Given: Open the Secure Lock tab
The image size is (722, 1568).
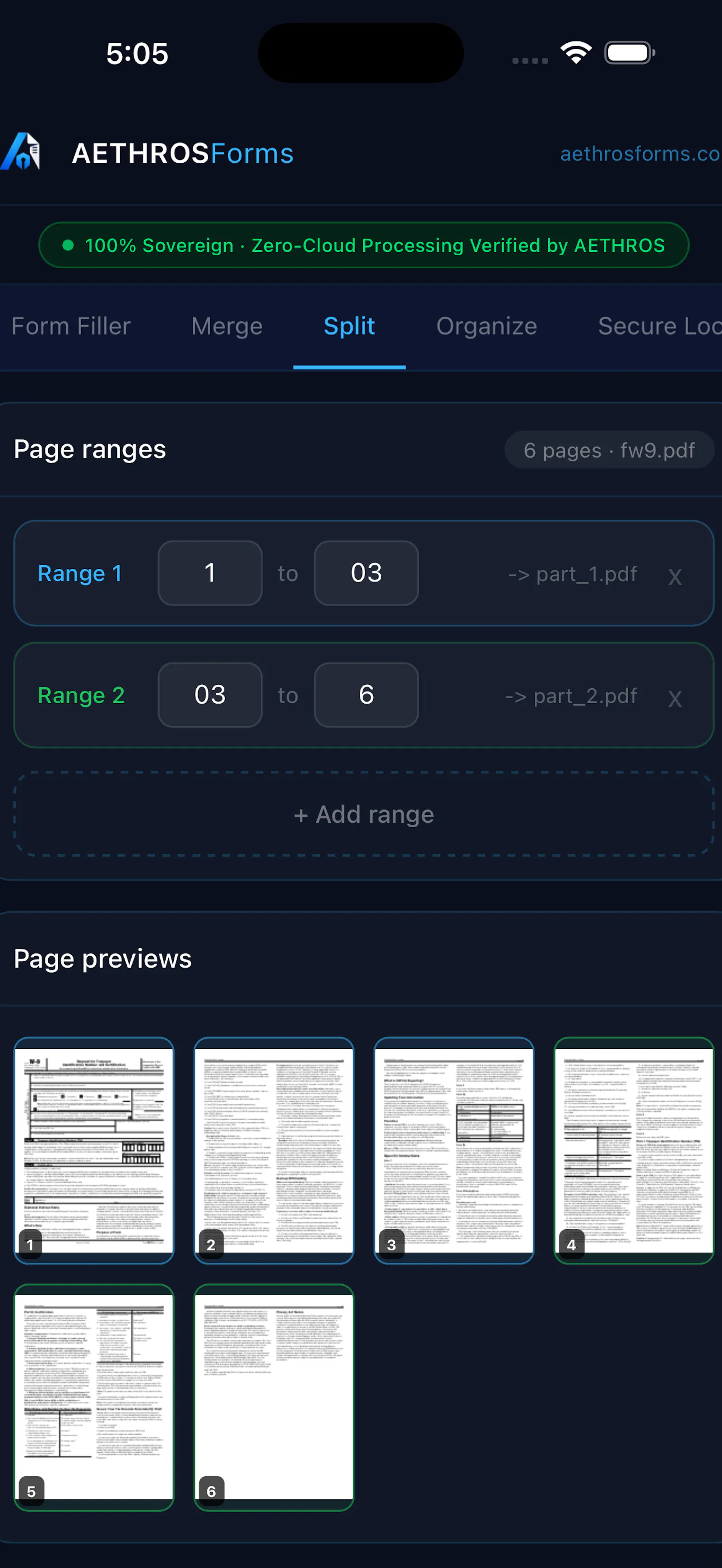Looking at the screenshot, I should pyautogui.click(x=660, y=326).
